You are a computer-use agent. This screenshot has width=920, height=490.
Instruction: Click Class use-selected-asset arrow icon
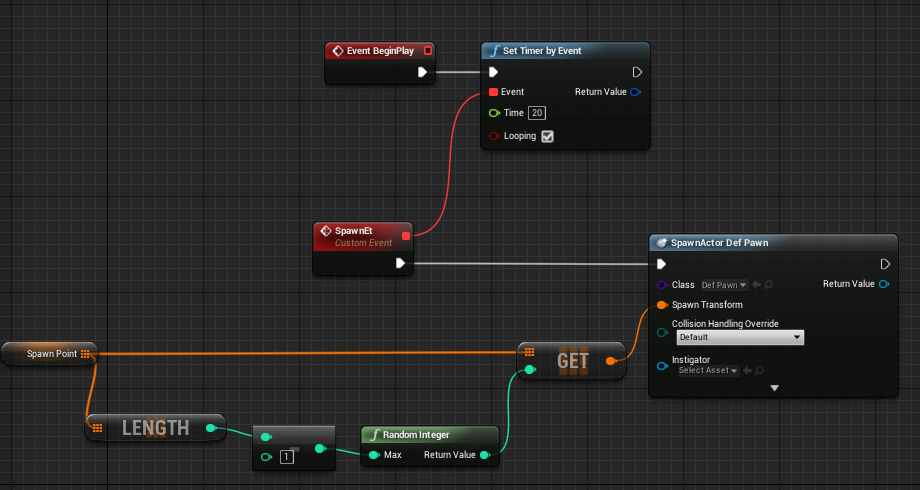pyautogui.click(x=756, y=285)
